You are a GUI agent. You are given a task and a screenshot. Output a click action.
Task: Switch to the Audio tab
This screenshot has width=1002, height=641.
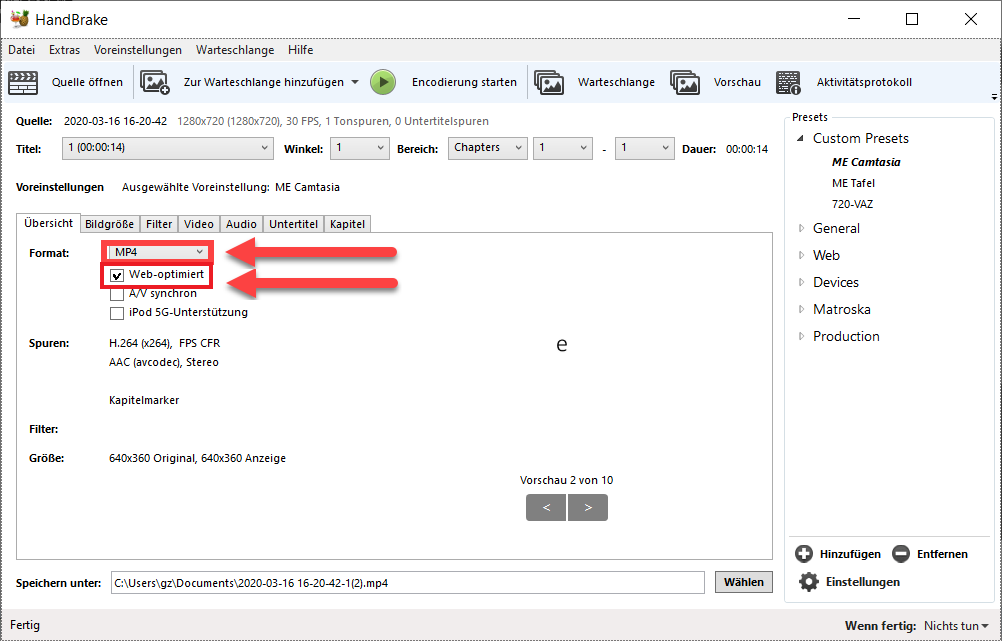(x=241, y=224)
